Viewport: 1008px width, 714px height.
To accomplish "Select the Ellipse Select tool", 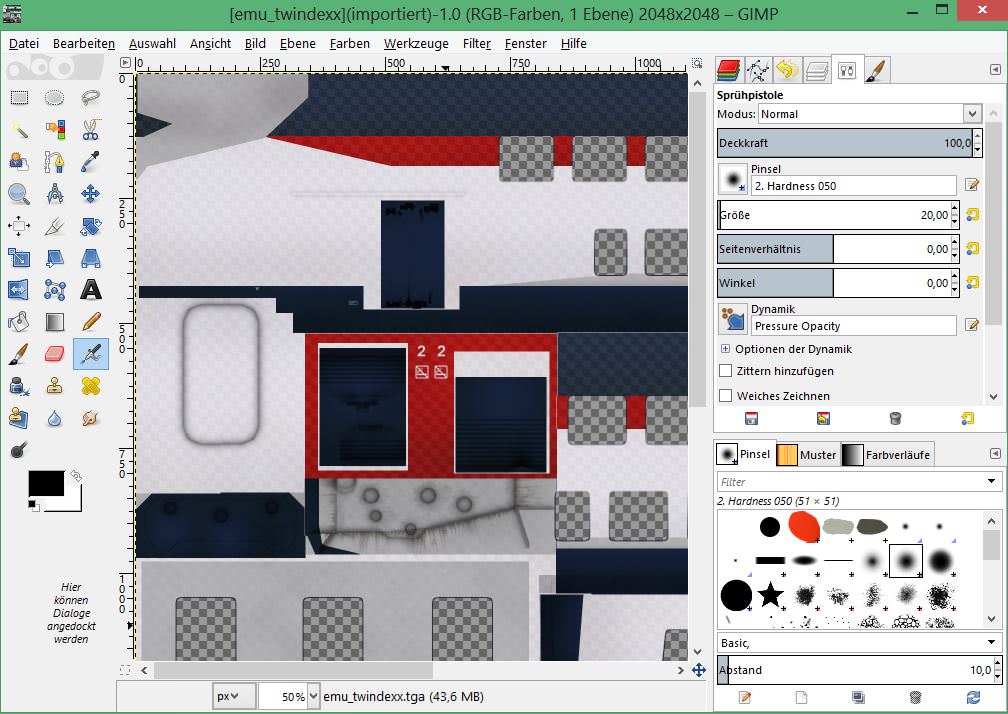I will tap(55, 98).
